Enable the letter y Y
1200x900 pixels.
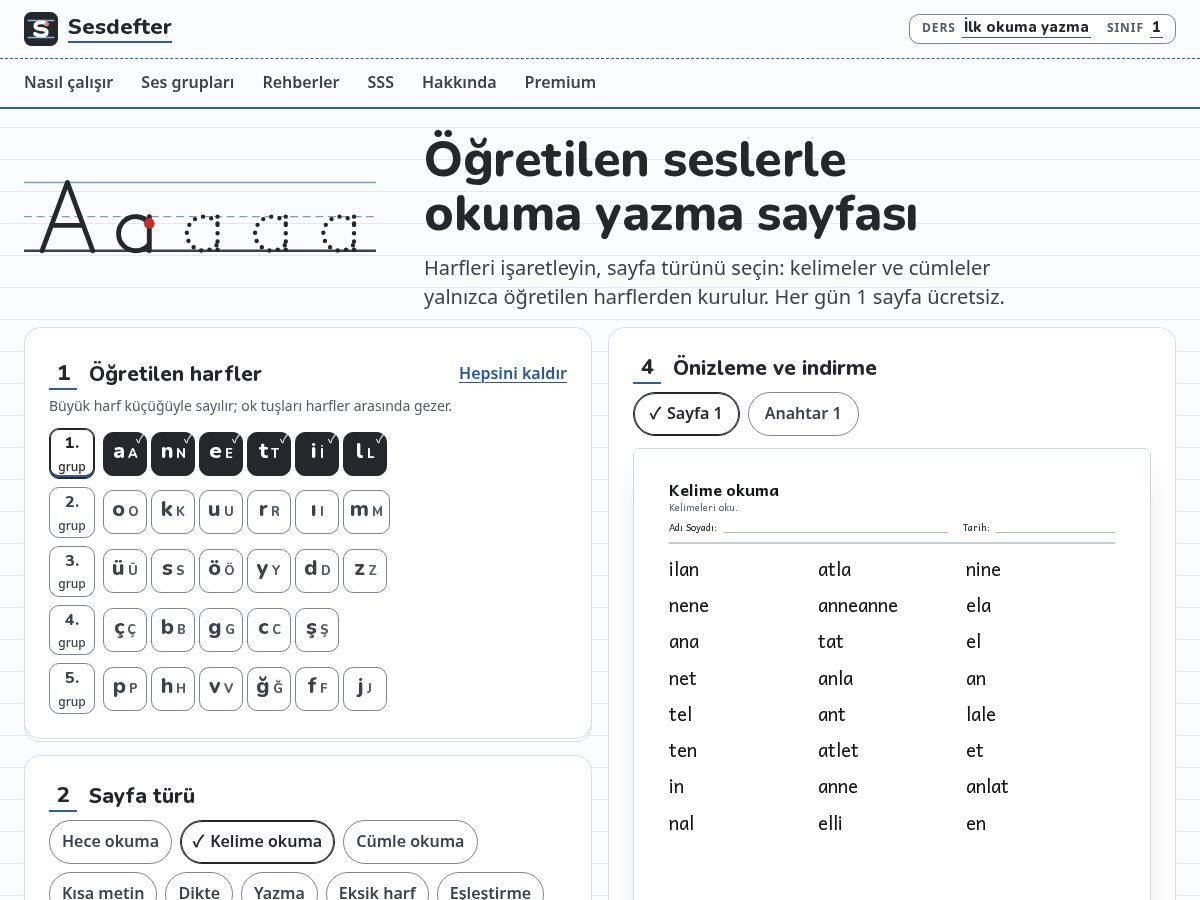click(269, 570)
